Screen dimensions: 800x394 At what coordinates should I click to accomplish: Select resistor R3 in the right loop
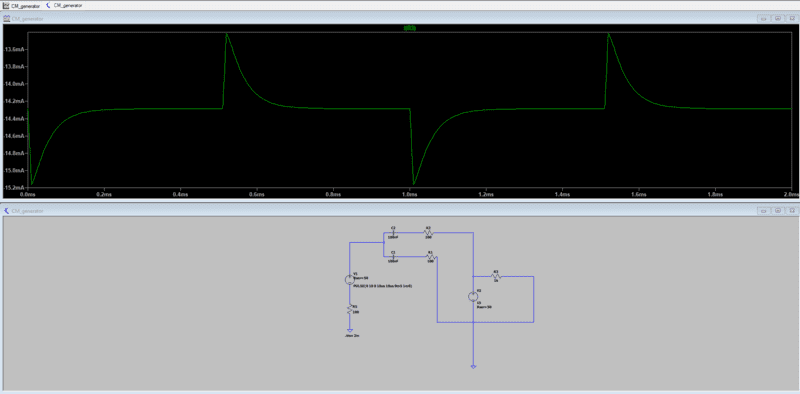pos(495,276)
